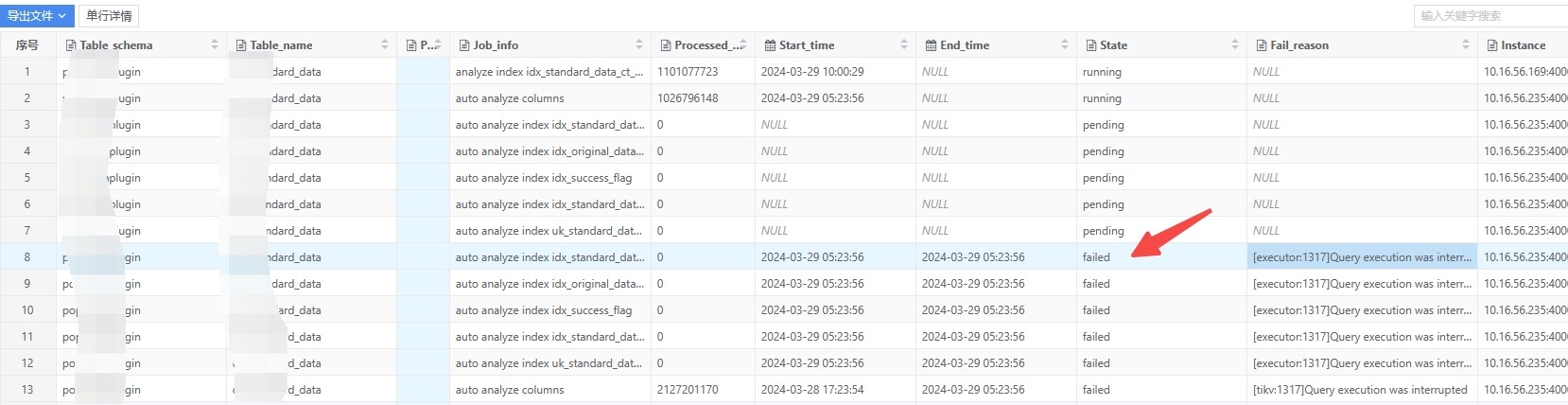This screenshot has height=405, width=1568.
Task: Click the Table_name column type icon
Action: point(241,45)
